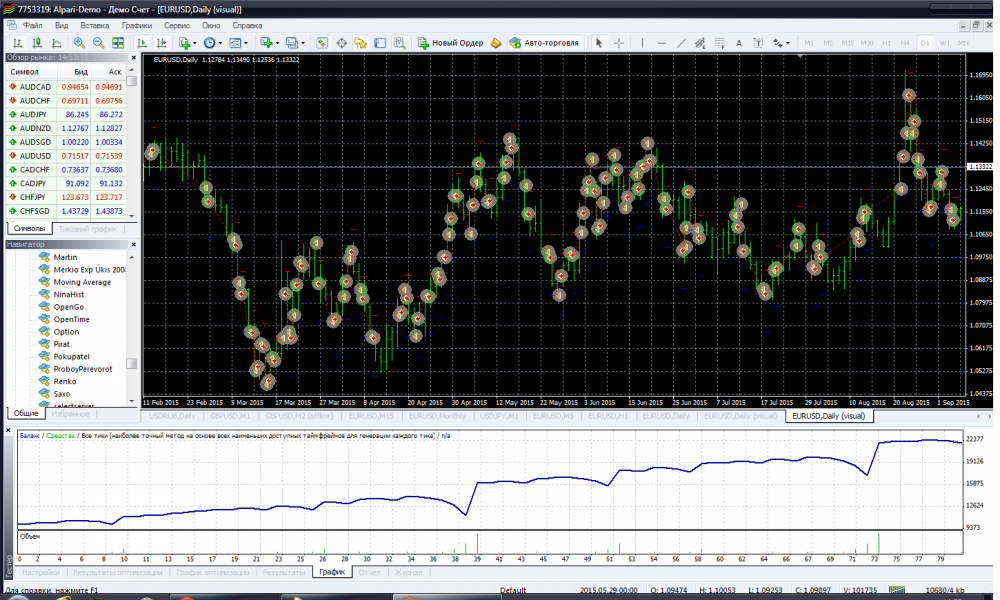This screenshot has height=600, width=1000.
Task: Select the trendline drawing tool
Action: tap(681, 43)
